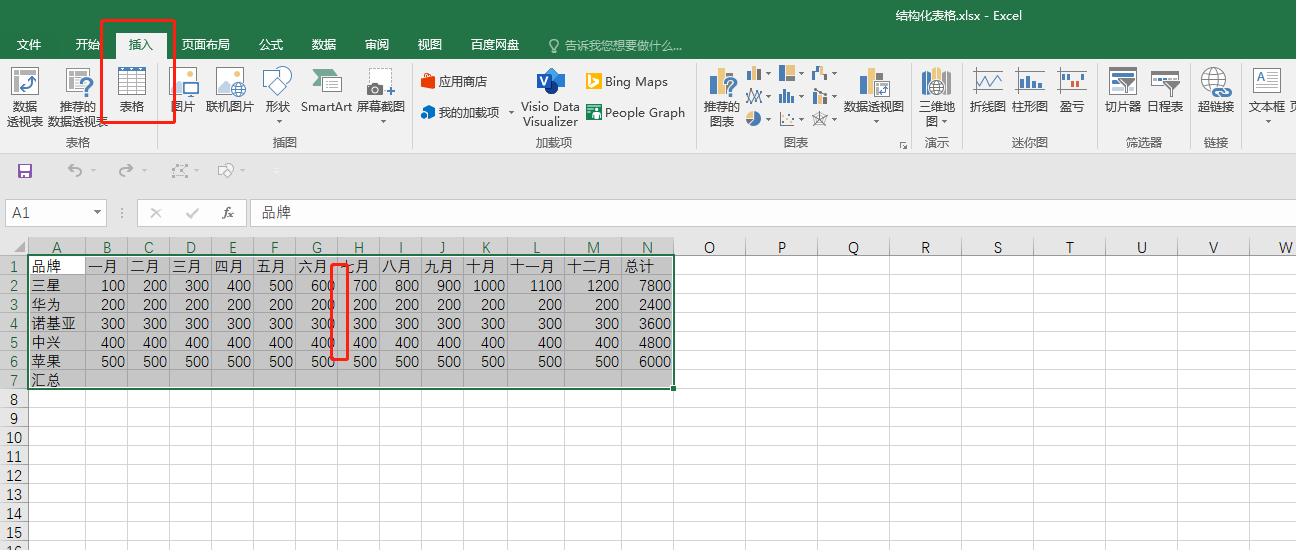The width and height of the screenshot is (1296, 550).
Task: Insert a Slicer (切片器)
Action: [1122, 90]
